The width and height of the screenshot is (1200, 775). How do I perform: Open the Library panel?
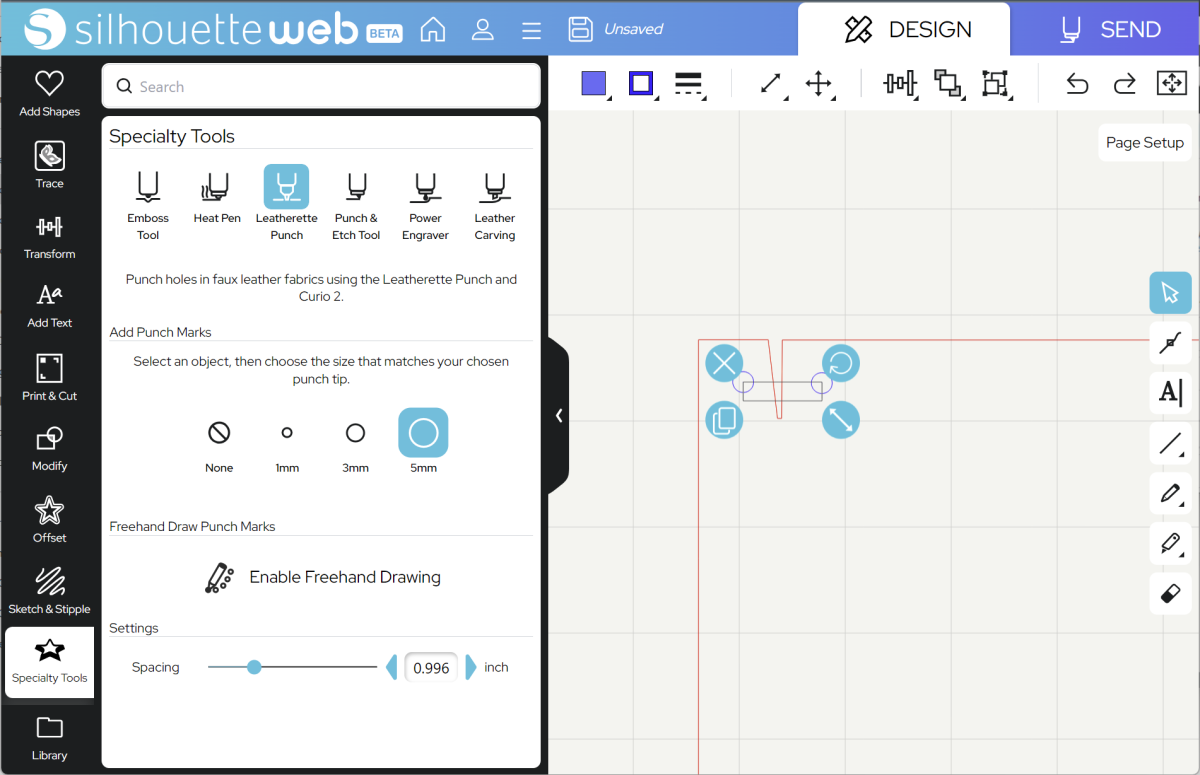(50, 737)
